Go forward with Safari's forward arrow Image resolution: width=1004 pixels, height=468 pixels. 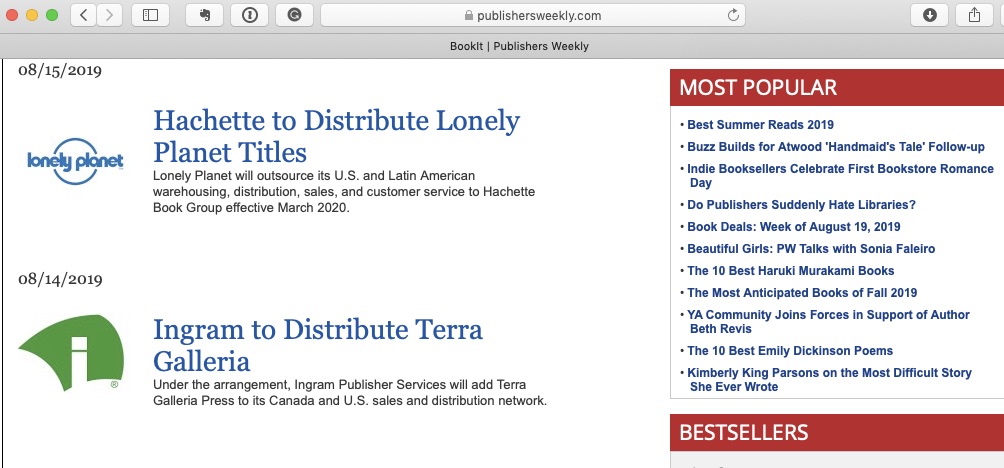coord(109,15)
